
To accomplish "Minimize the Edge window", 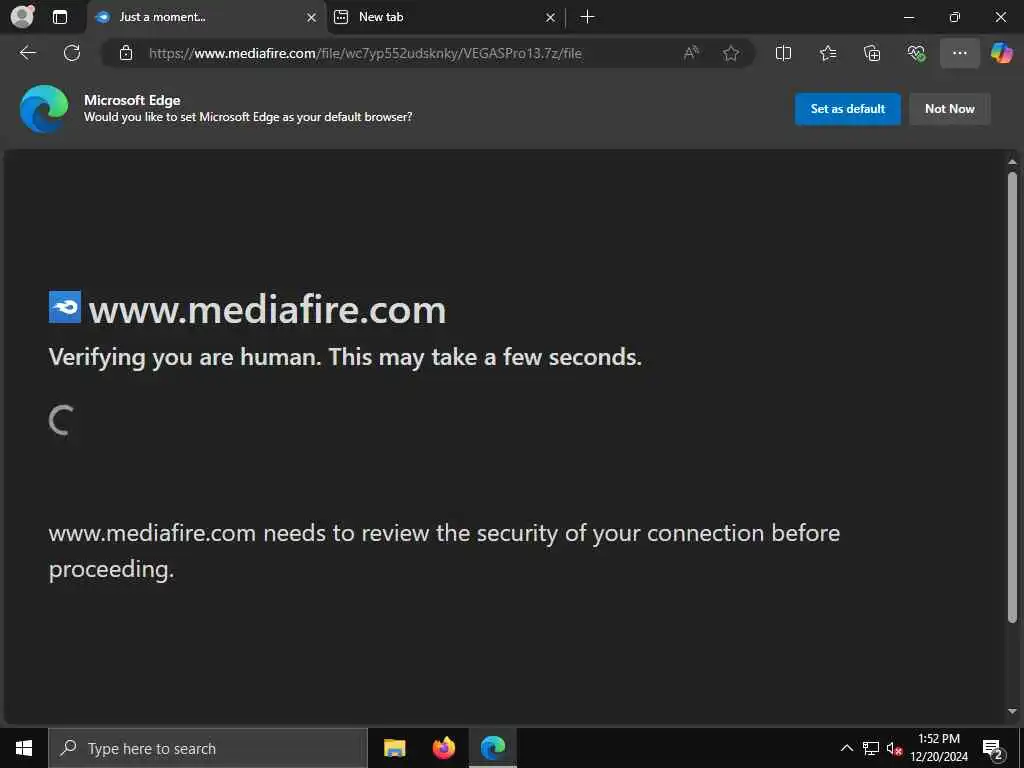I will (x=908, y=17).
